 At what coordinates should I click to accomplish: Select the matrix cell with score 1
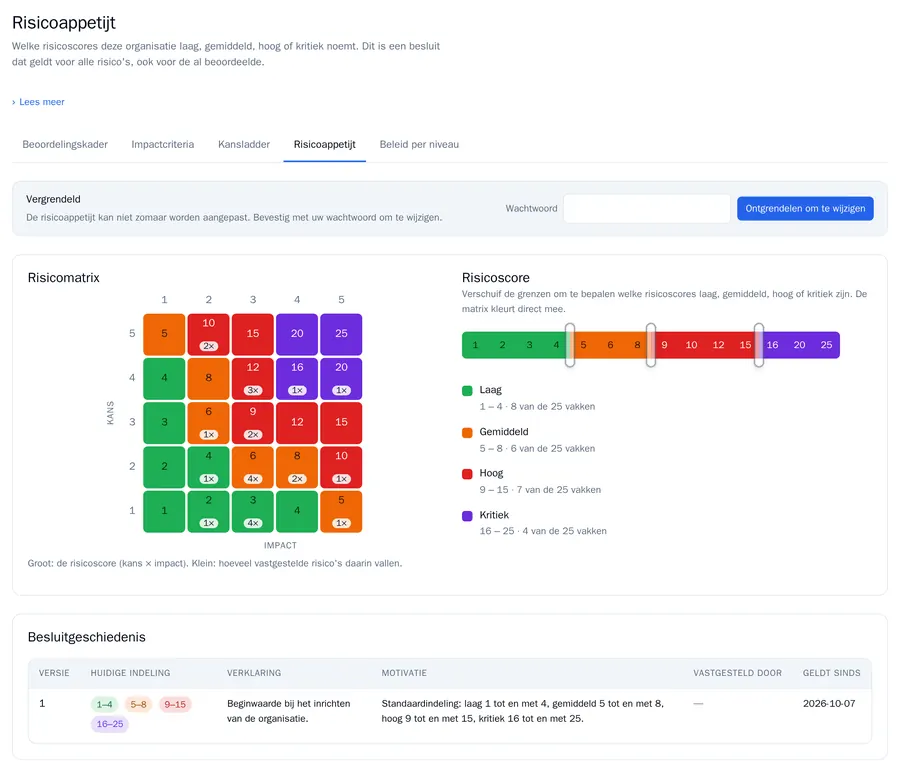(164, 511)
